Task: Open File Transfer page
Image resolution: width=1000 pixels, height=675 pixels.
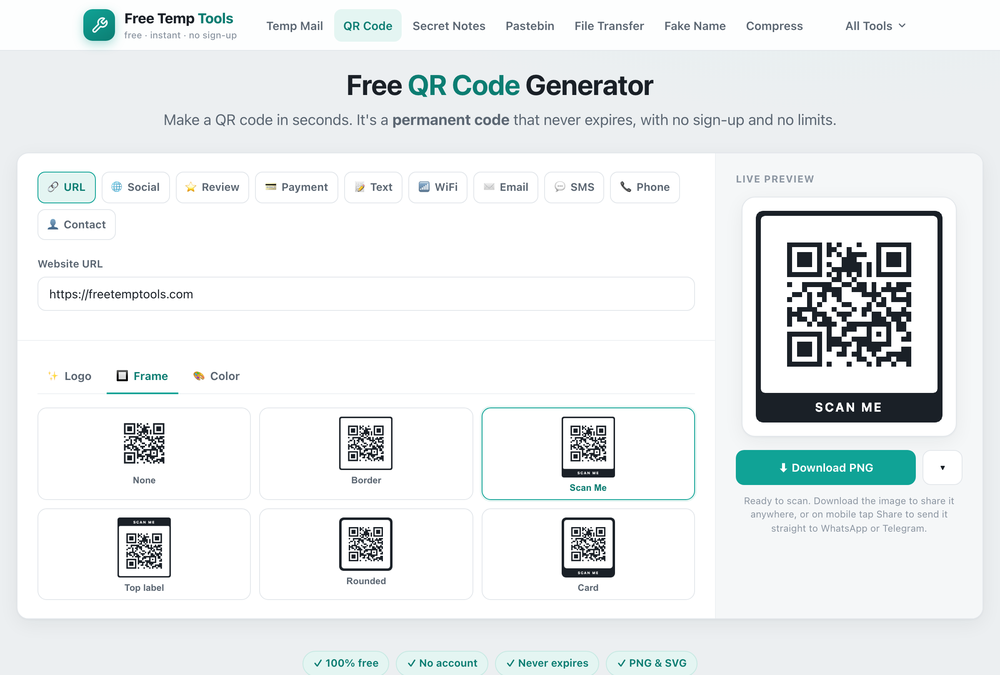Action: coord(609,26)
